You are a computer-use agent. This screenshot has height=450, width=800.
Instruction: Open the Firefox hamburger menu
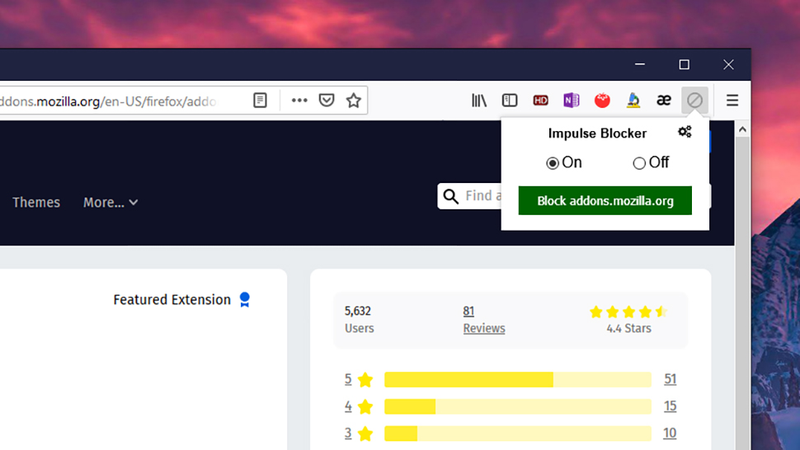tap(732, 101)
